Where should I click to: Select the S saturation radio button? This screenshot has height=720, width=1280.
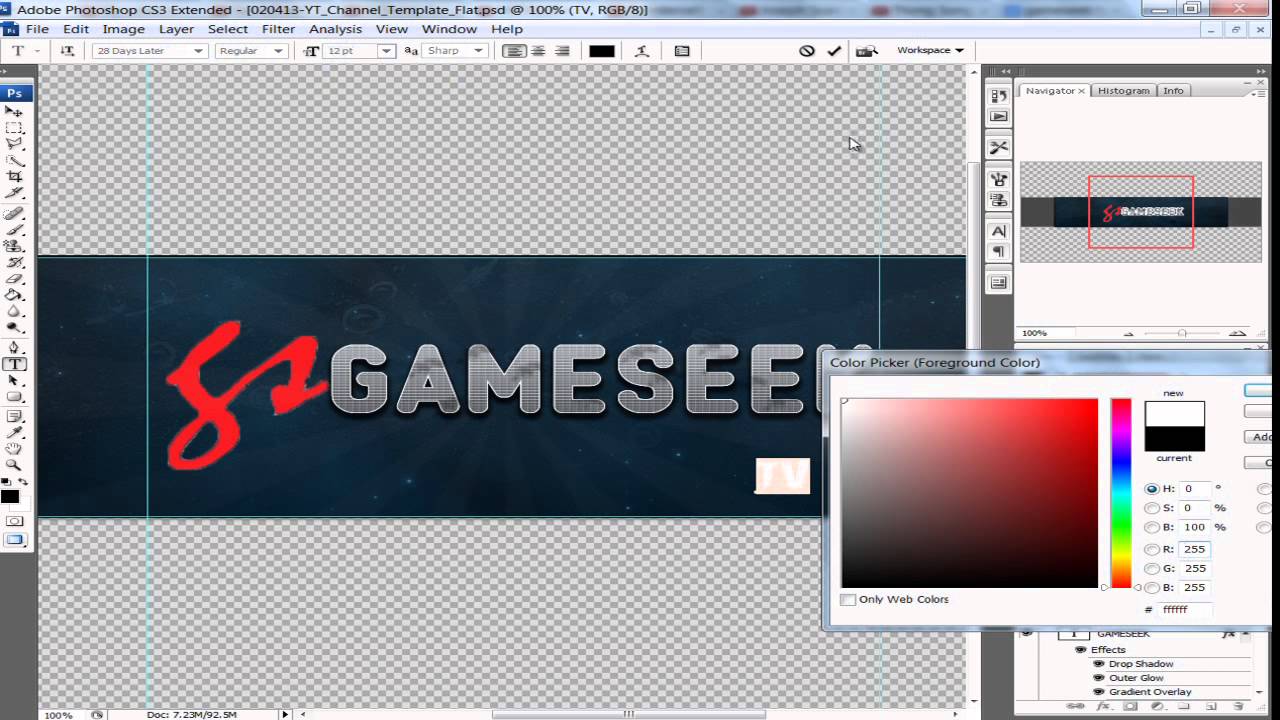[x=1152, y=508]
